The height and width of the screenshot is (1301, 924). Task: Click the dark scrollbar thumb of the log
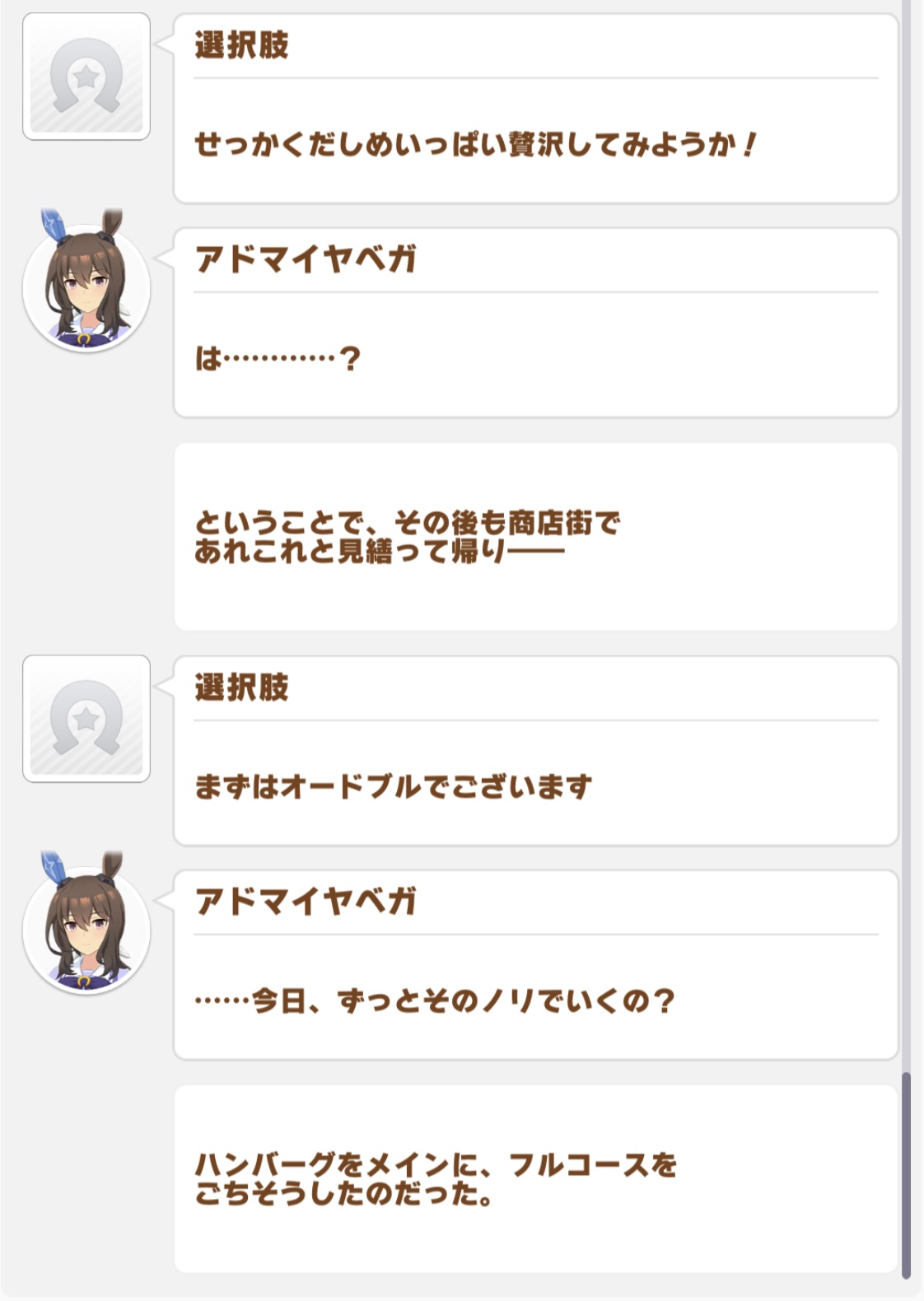pyautogui.click(x=906, y=1174)
